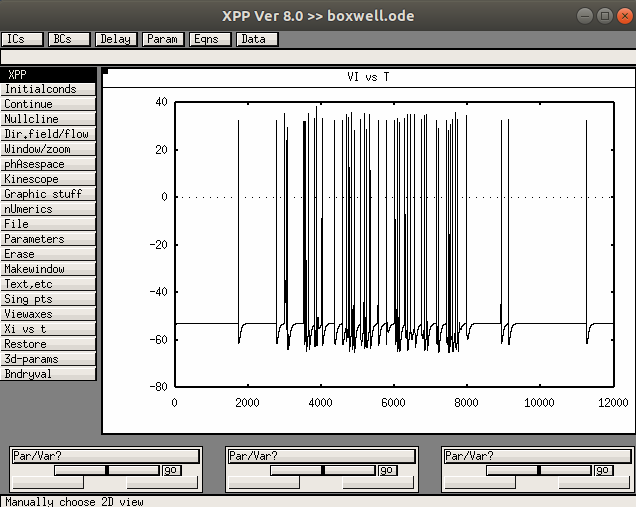Screen dimensions: 636x507
Task: Click the second slider's Par/Var? field
Action: point(322,456)
